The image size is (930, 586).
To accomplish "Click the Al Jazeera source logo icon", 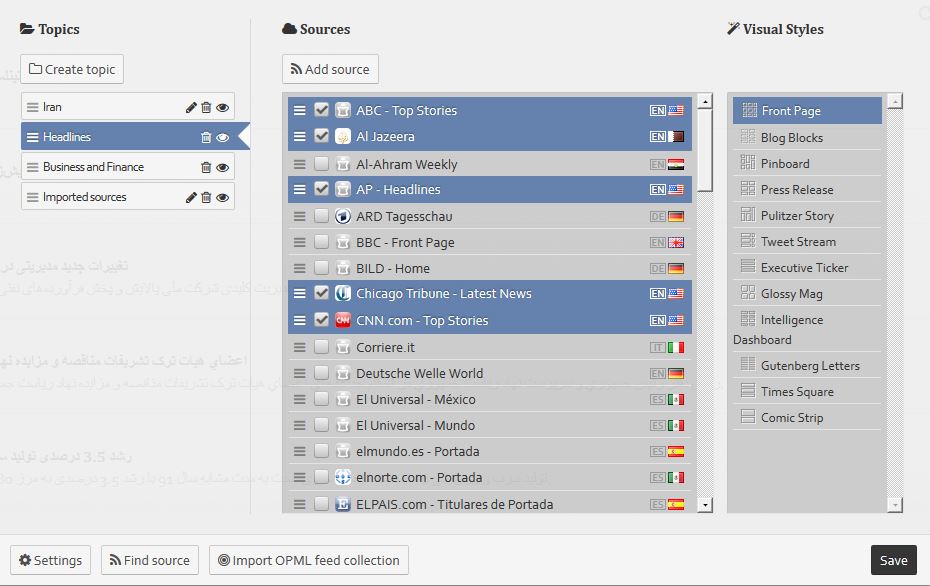I will coord(343,136).
